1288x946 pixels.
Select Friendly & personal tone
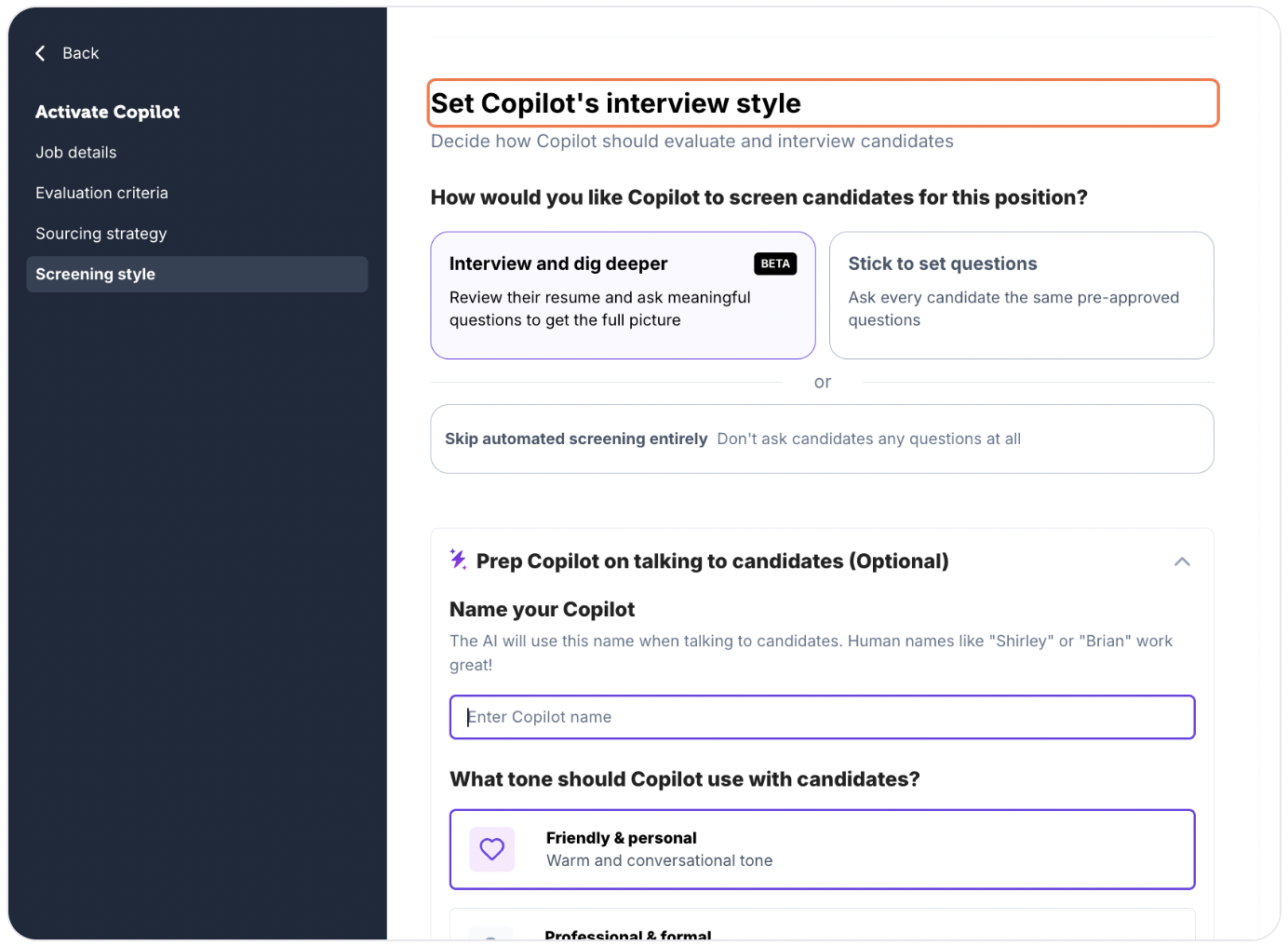822,849
